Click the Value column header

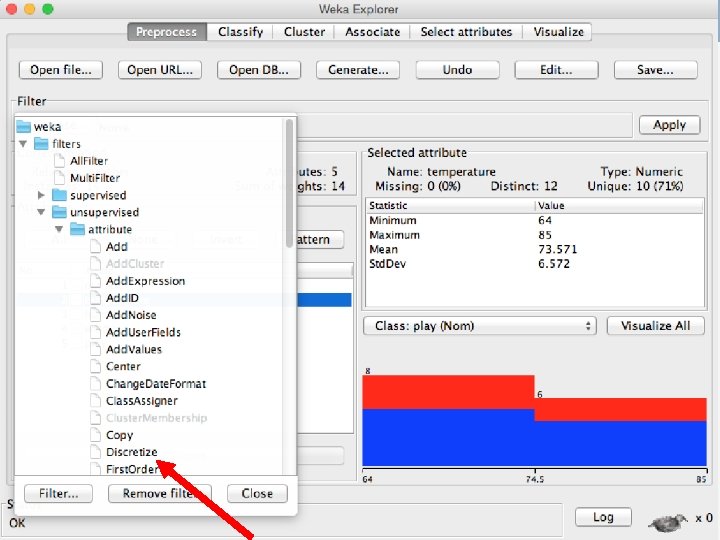point(619,205)
